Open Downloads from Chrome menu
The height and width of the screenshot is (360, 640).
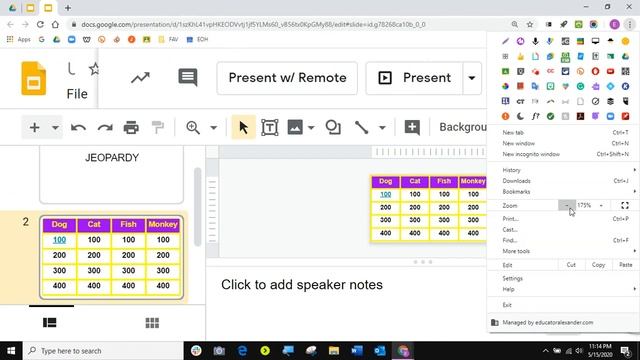pyautogui.click(x=563, y=181)
